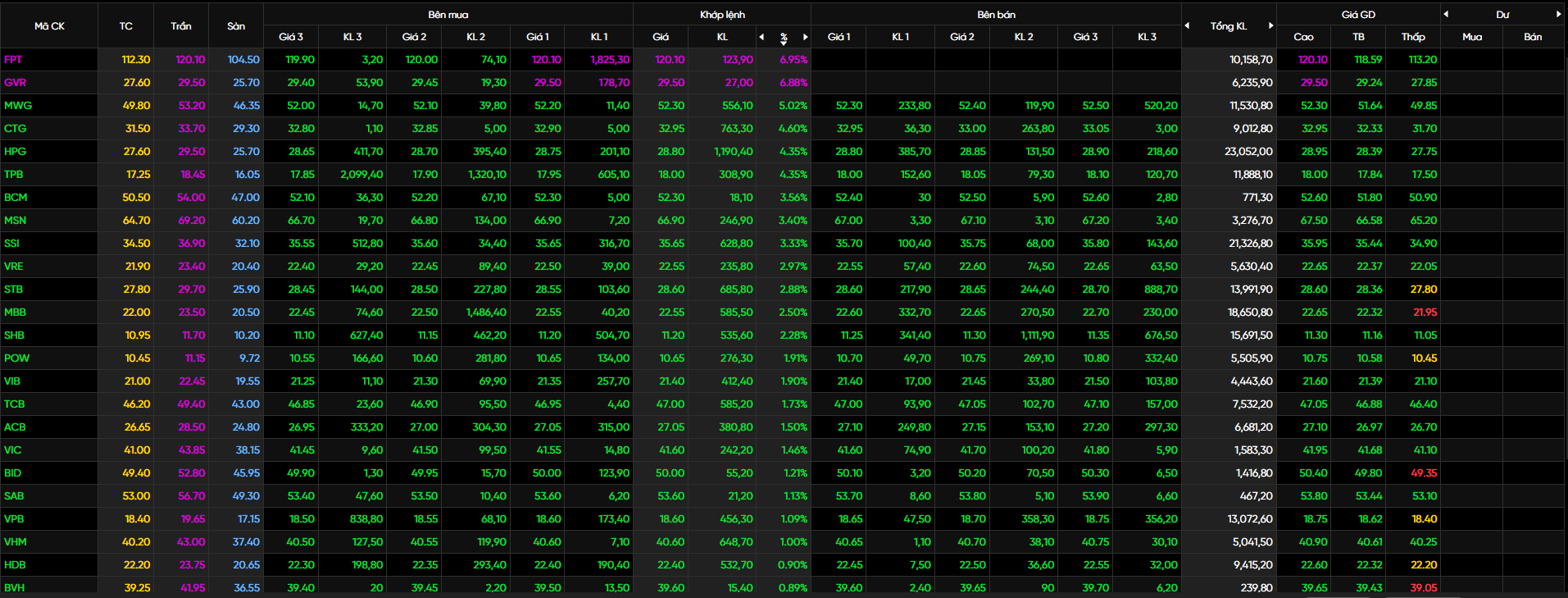Viewport: 1568px width, 598px height.
Task: Click STB's yellow low price 27.80
Action: 1424,290
